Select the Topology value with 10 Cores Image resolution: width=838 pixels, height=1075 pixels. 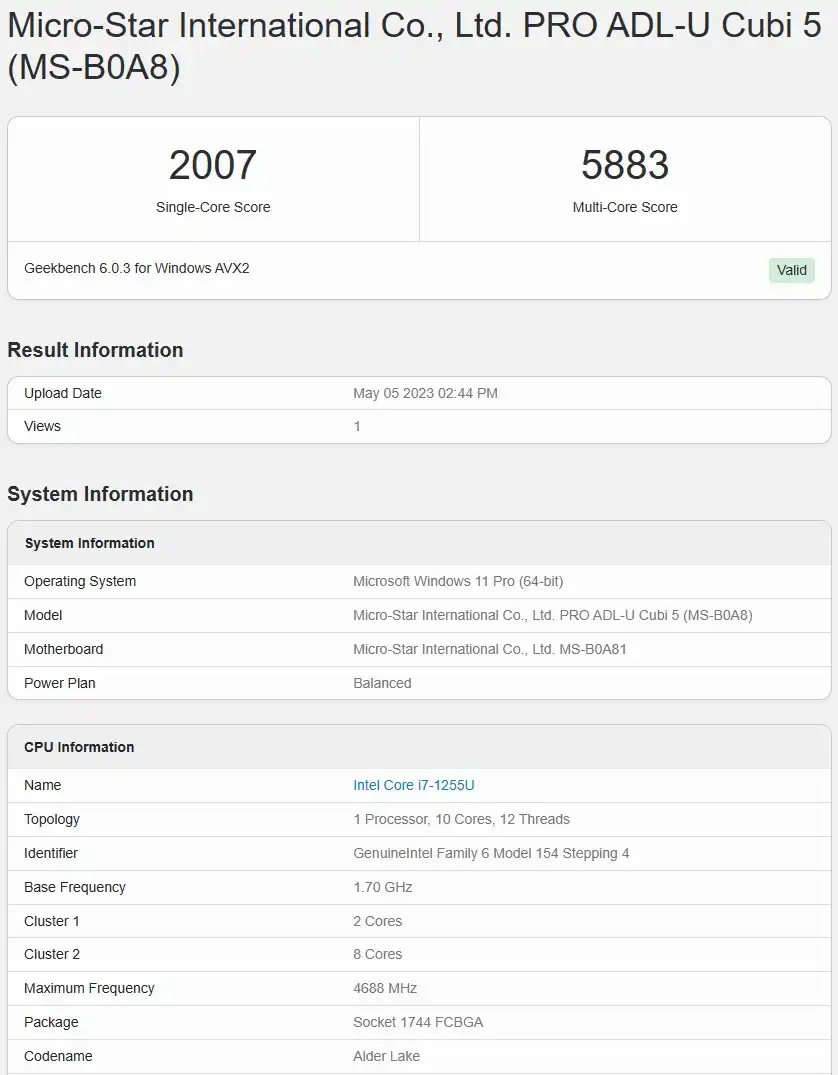[x=461, y=819]
